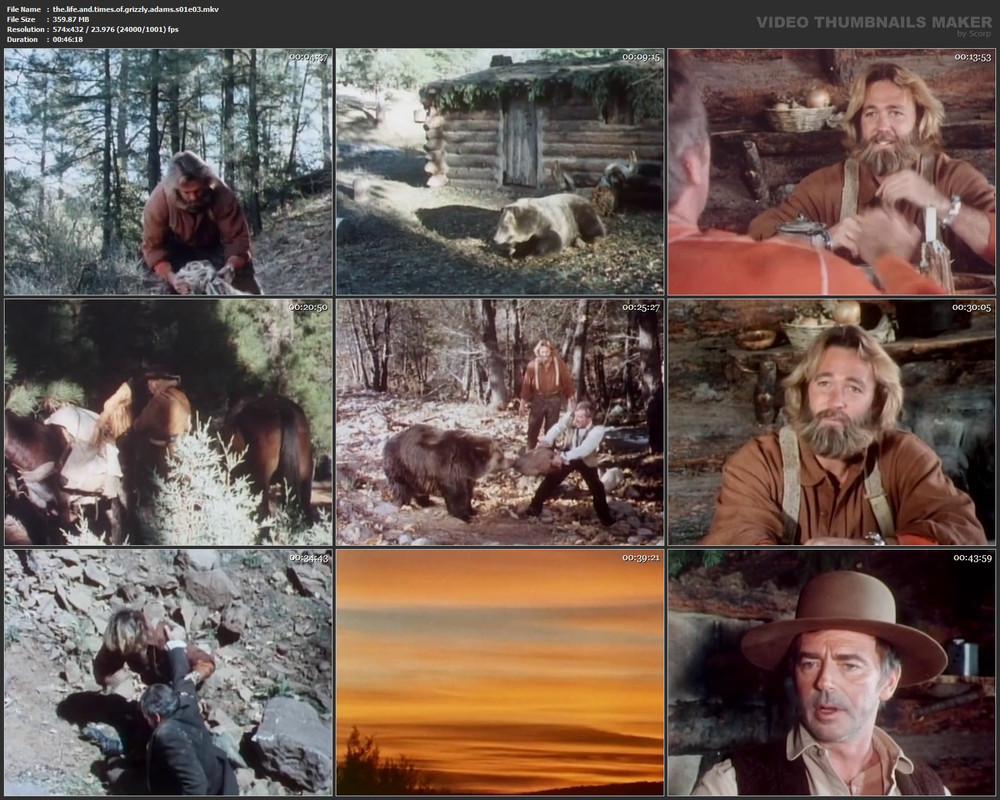Select the orange sunset sky thumbnail
The image size is (1000, 800).
[500, 672]
